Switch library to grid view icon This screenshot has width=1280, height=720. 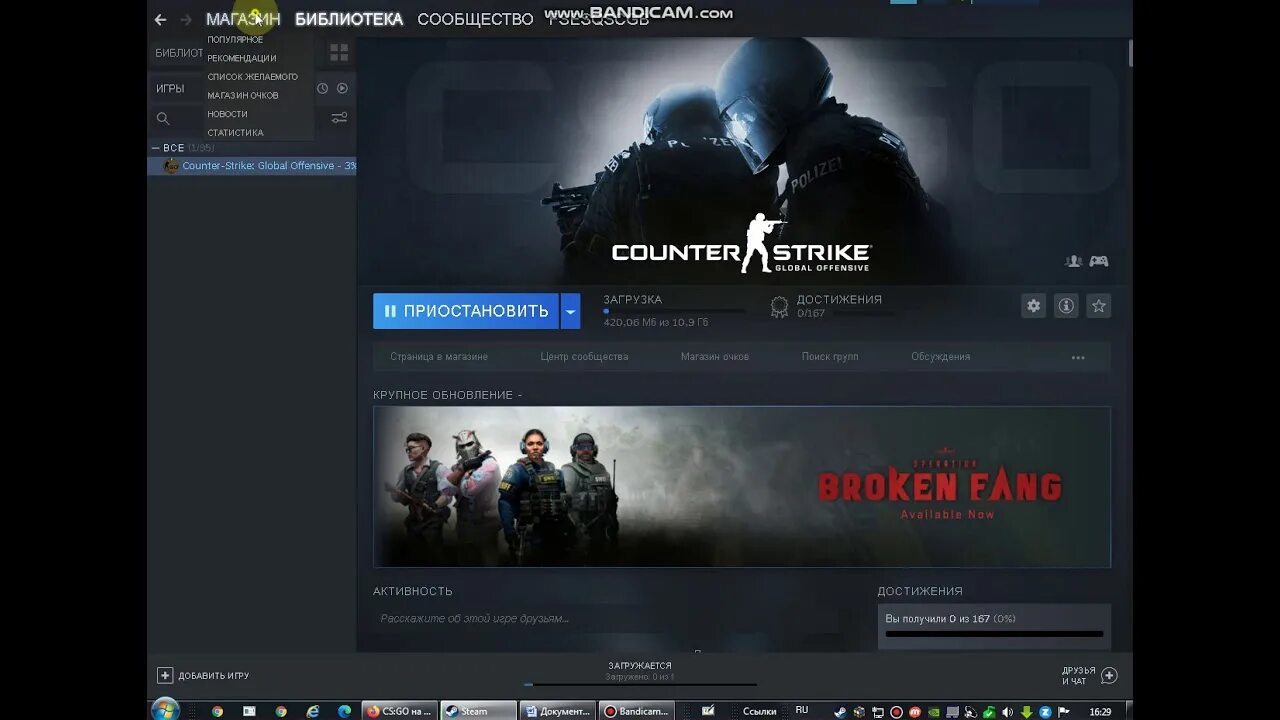(x=339, y=52)
